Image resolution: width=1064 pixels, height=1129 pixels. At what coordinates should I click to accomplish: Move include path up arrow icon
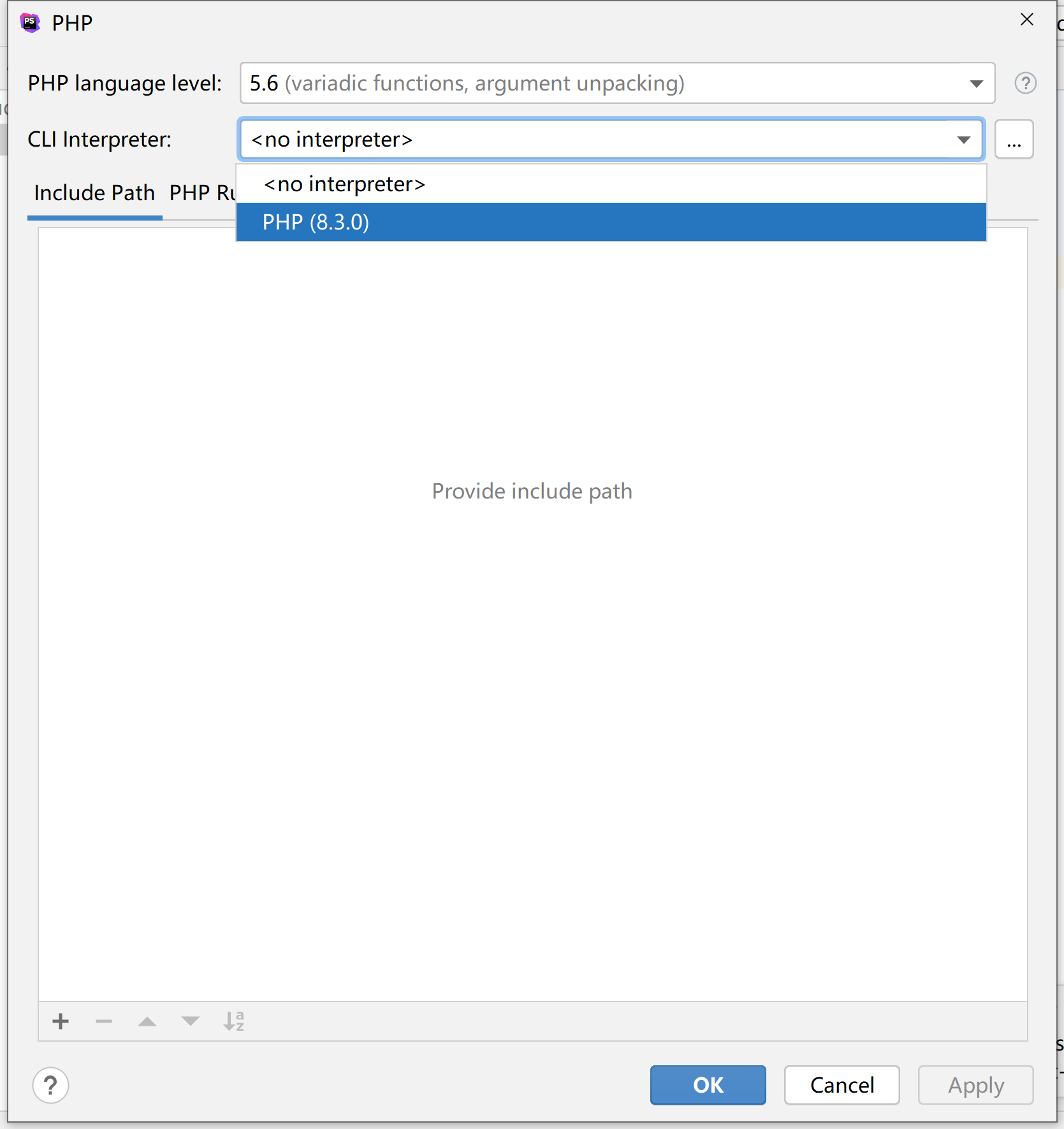pos(147,1021)
